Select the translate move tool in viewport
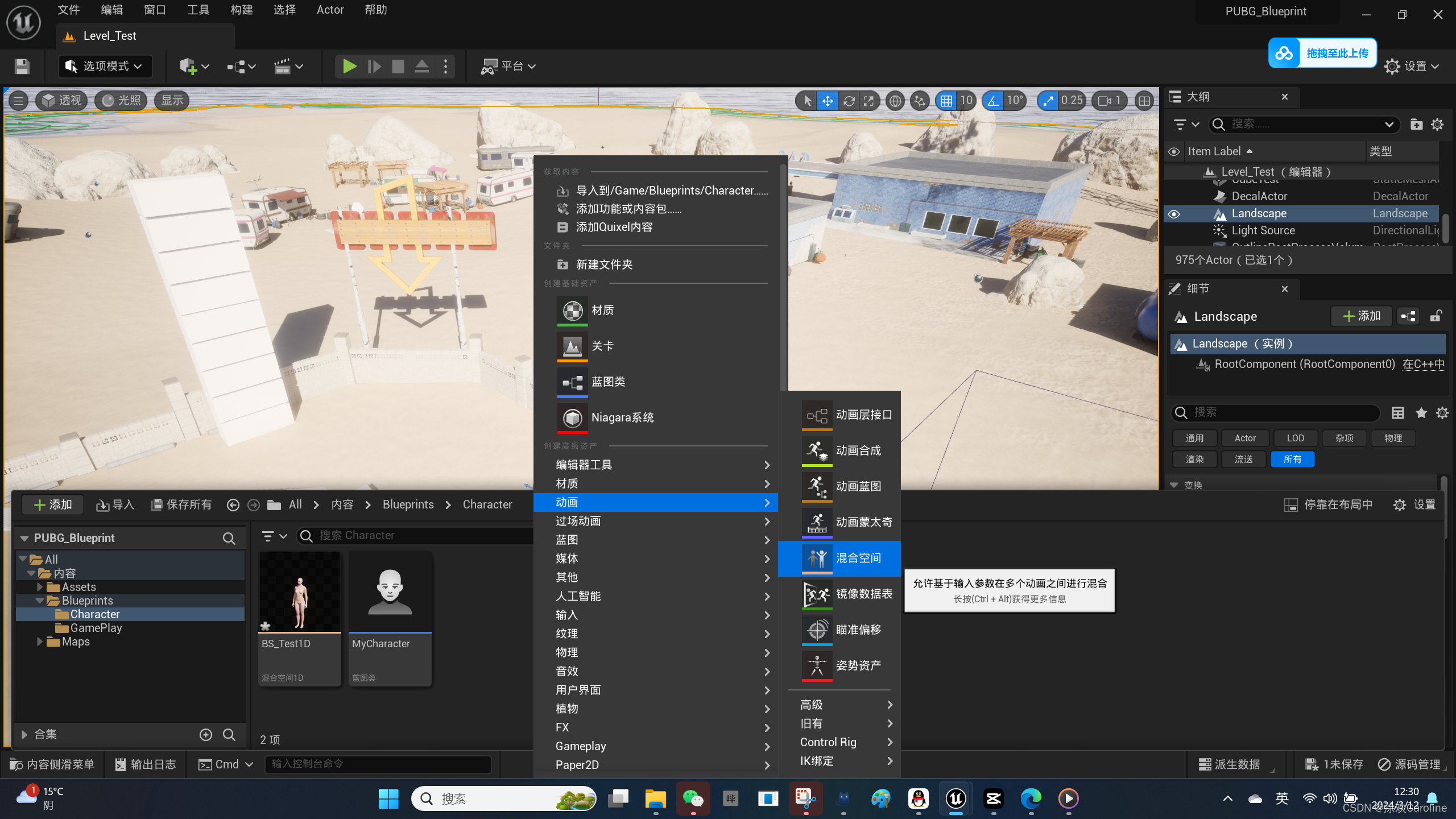1456x819 pixels. click(x=827, y=101)
